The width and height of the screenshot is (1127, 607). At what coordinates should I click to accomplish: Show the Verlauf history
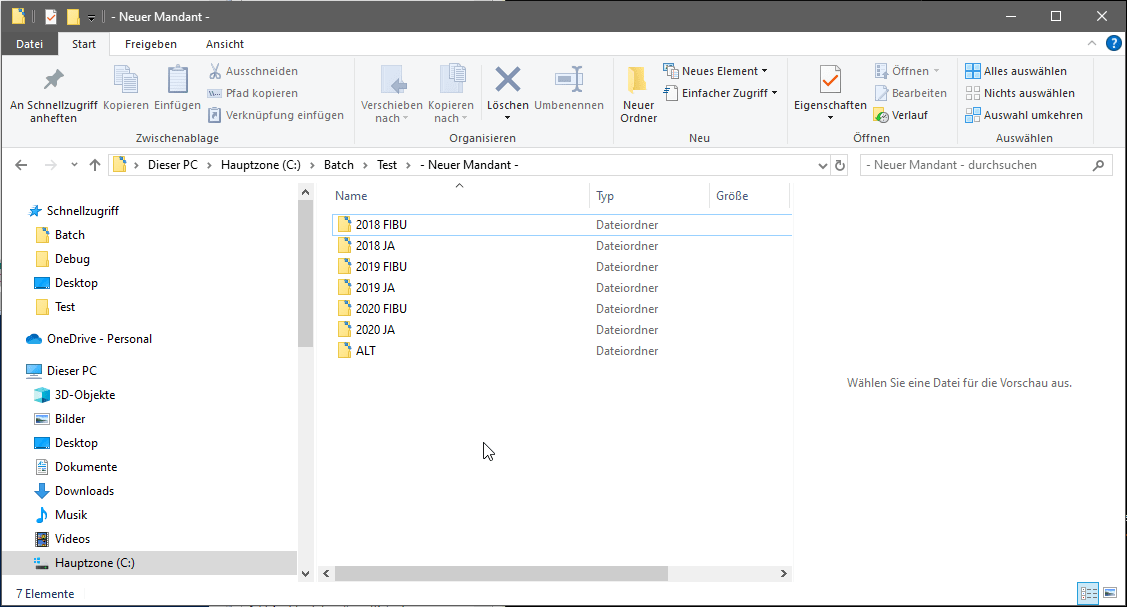(x=901, y=115)
